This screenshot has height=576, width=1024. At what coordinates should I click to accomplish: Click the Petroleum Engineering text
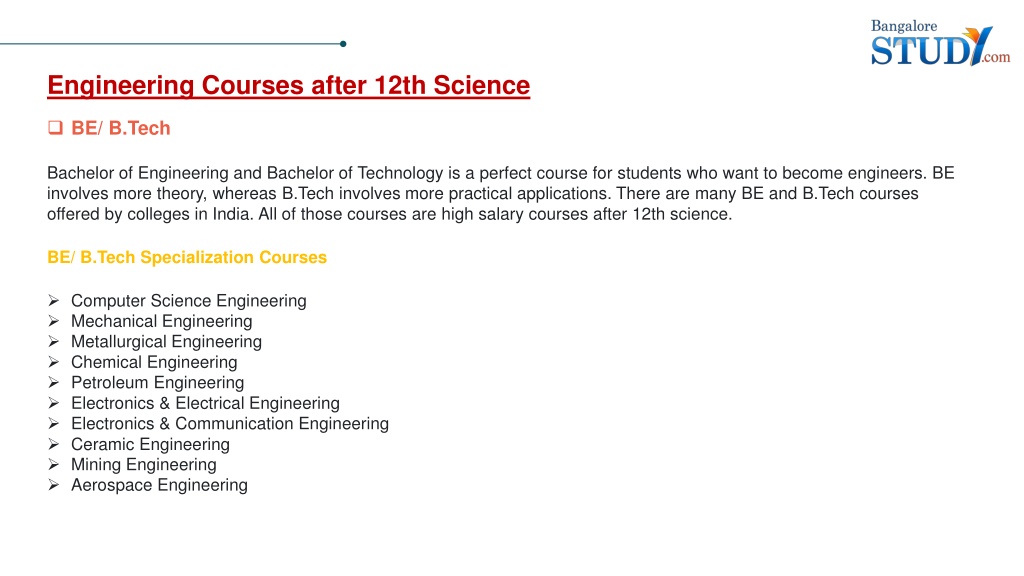[157, 383]
